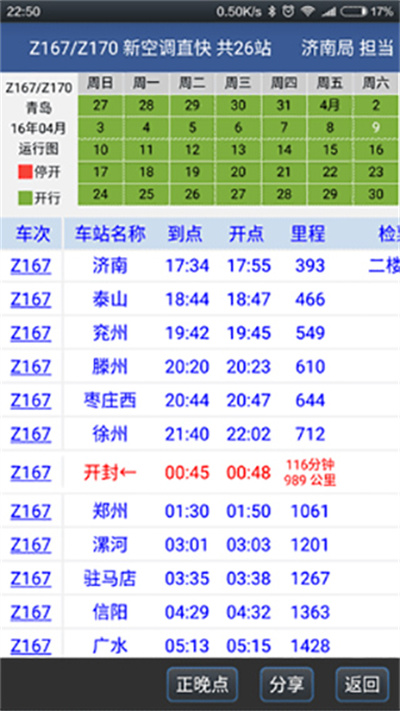Click the 周日 weekday header
Screen dimensions: 400x711
pos(101,83)
